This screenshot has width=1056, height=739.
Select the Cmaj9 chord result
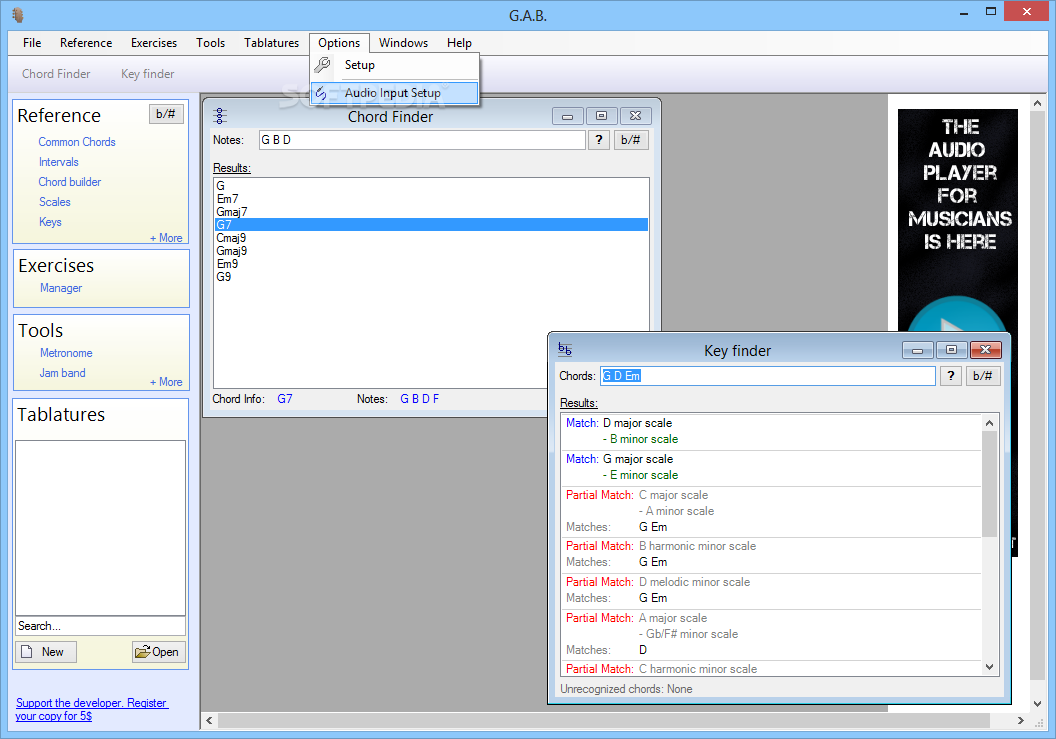click(x=431, y=238)
